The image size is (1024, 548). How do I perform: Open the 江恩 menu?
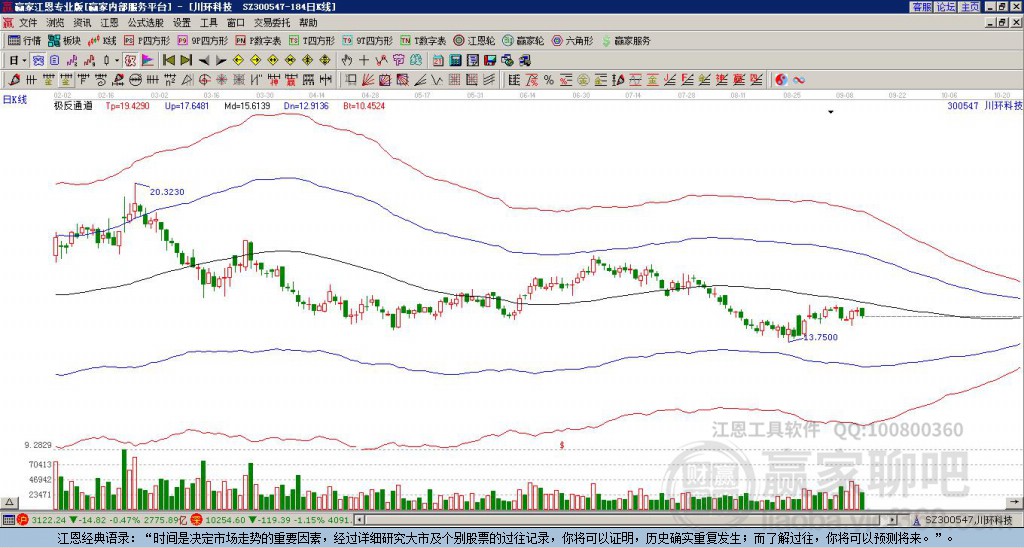109,23
